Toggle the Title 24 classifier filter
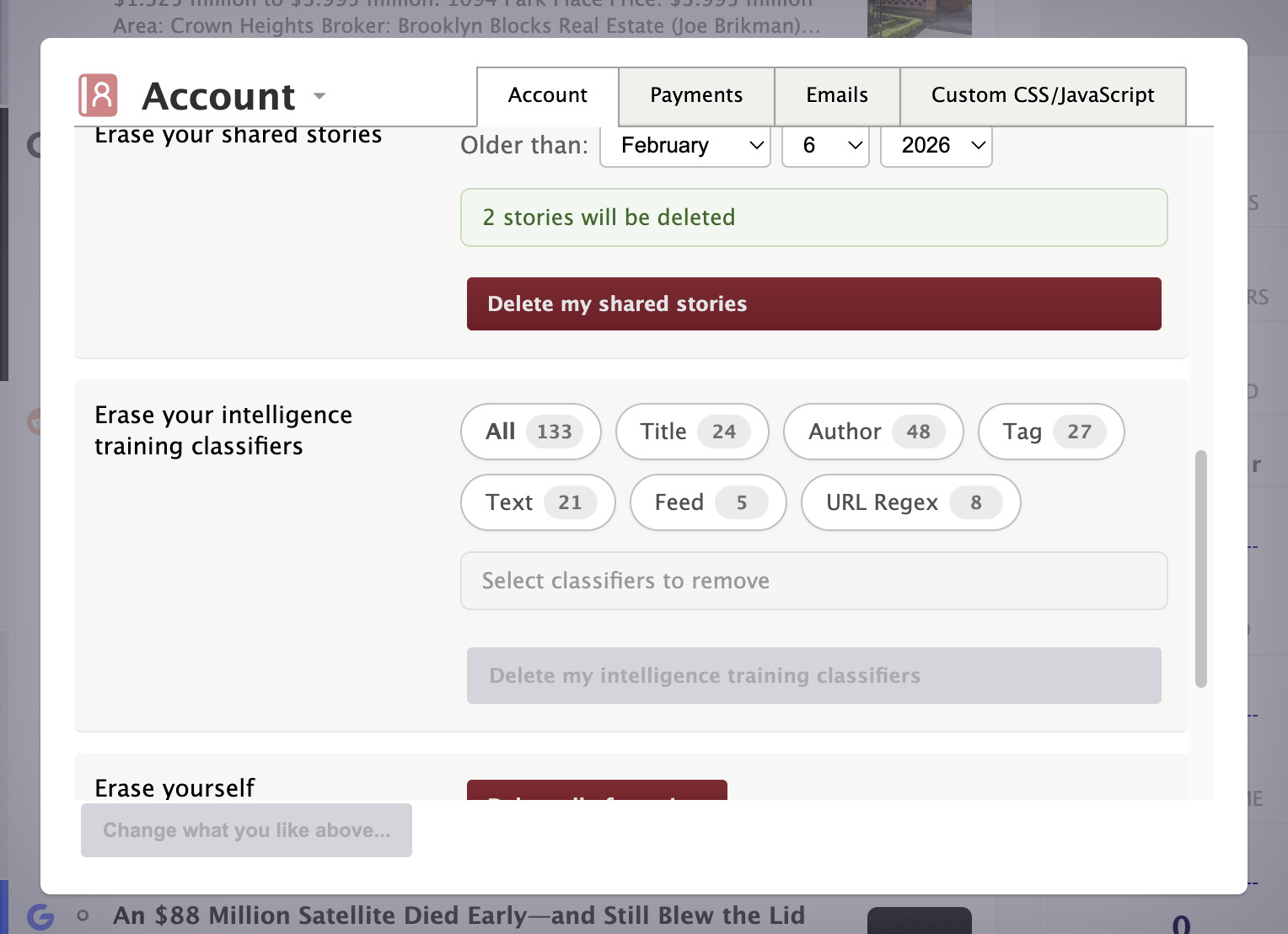 (691, 432)
